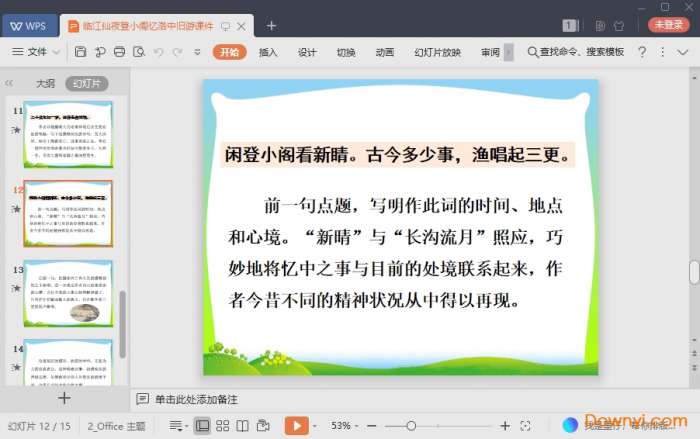
Task: Click the skin shirt icon in title bar
Action: pyautogui.click(x=619, y=26)
